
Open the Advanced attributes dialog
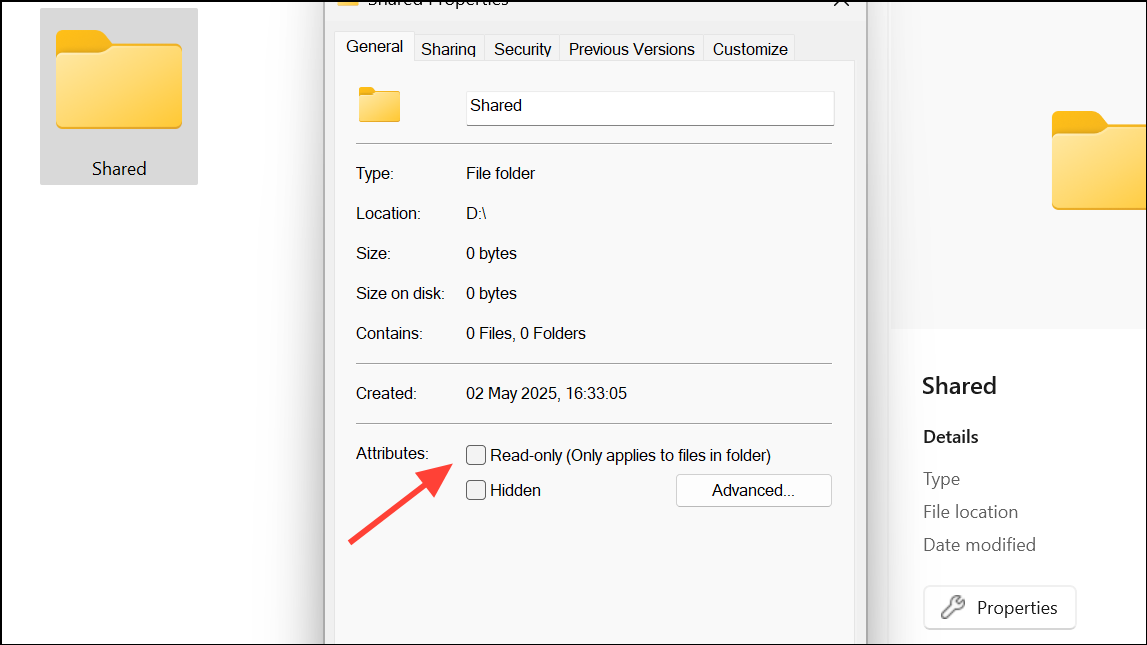point(753,490)
